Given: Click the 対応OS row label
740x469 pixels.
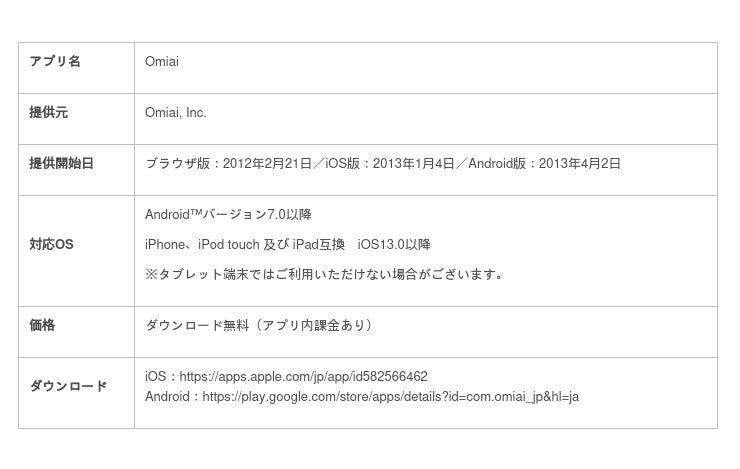Looking at the screenshot, I should (51, 245).
